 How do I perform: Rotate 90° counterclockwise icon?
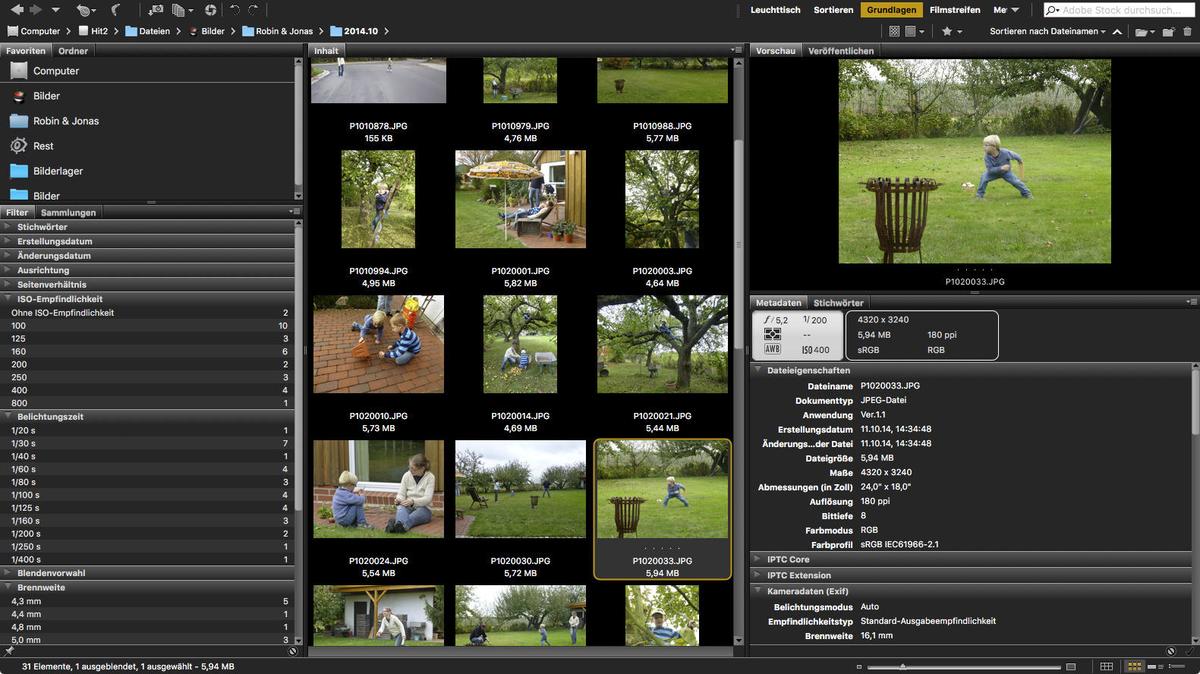click(x=235, y=10)
